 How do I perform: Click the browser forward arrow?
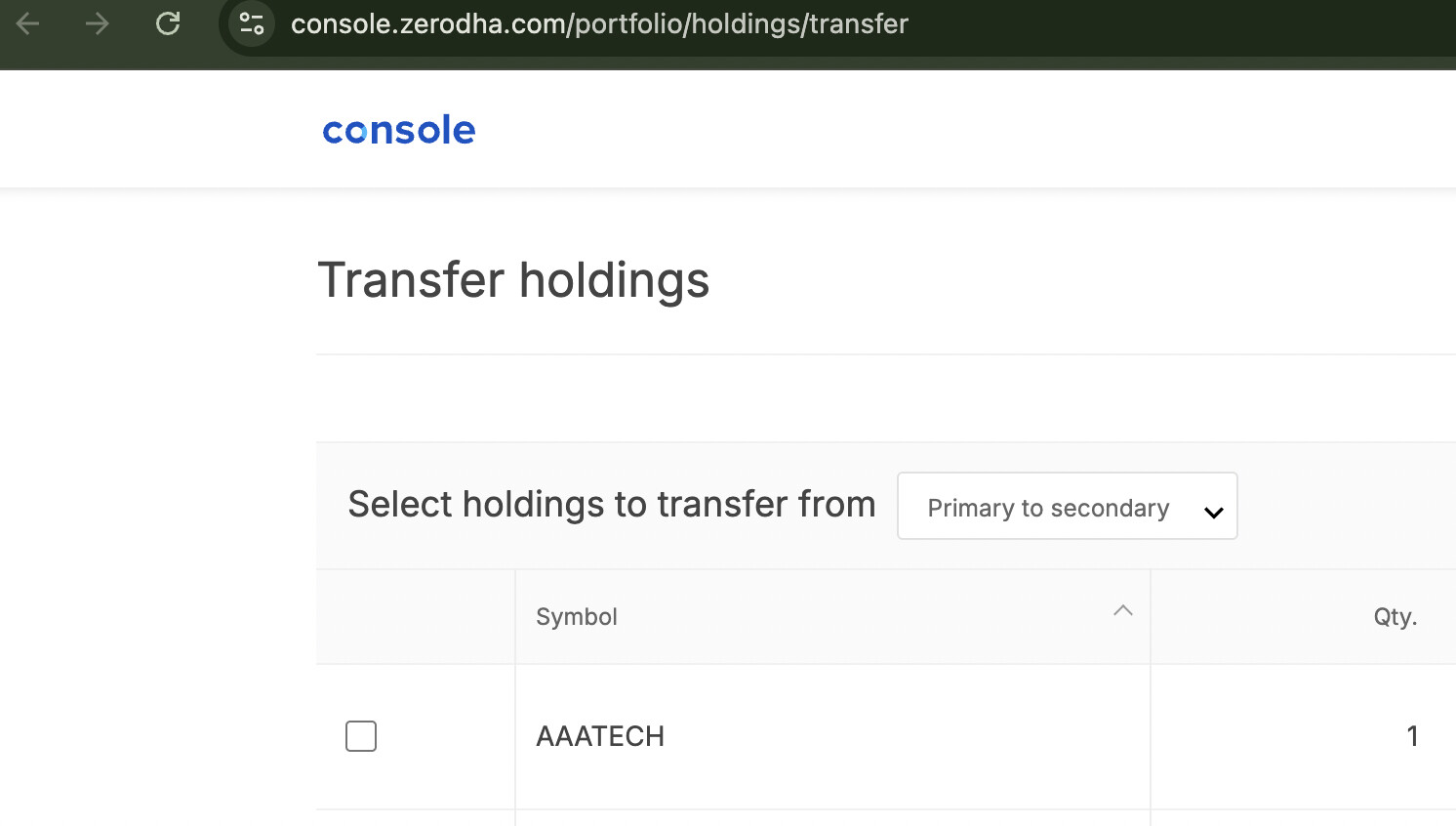pos(97,23)
